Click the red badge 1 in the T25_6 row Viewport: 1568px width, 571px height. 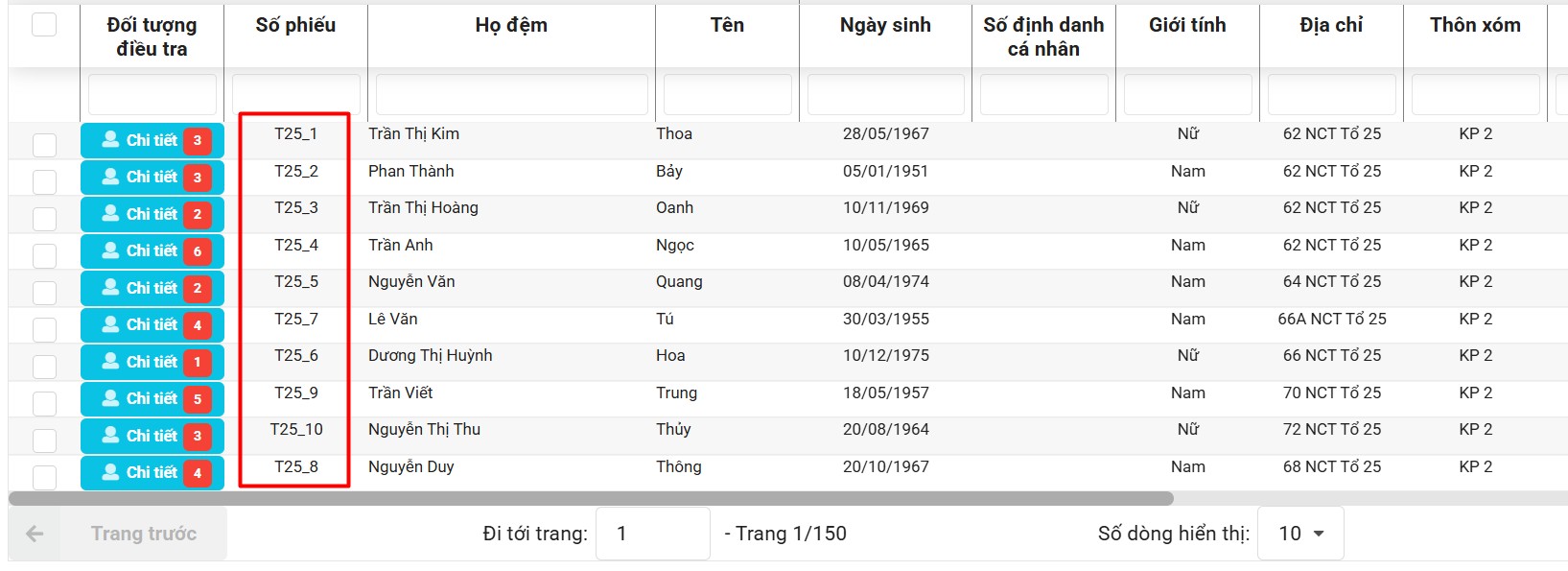[x=198, y=362]
